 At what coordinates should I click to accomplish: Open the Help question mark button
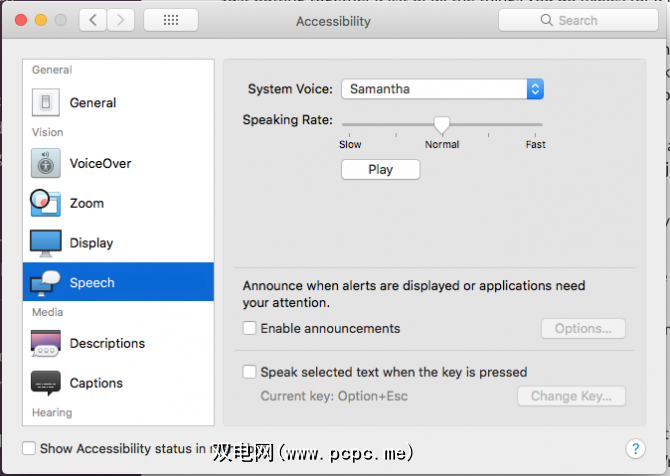pos(634,449)
